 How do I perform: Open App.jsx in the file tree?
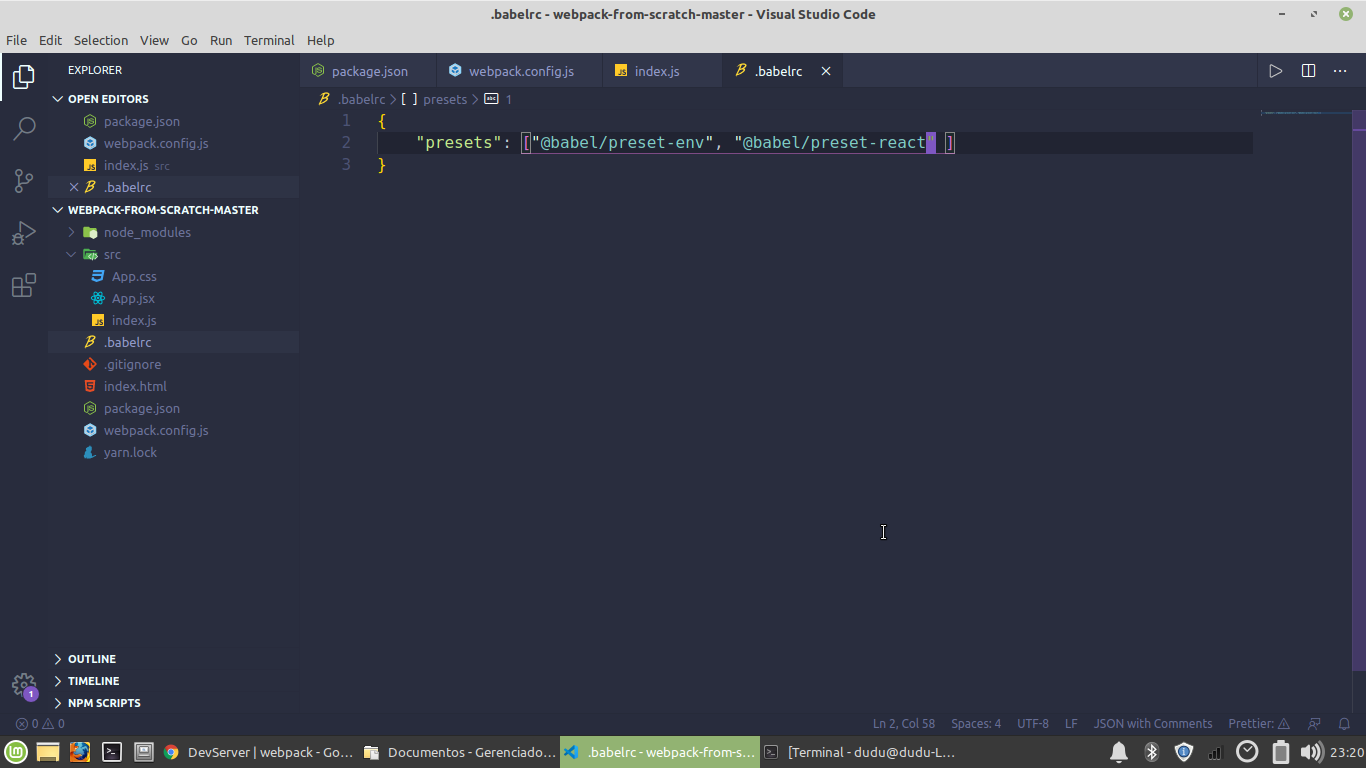[x=133, y=298]
